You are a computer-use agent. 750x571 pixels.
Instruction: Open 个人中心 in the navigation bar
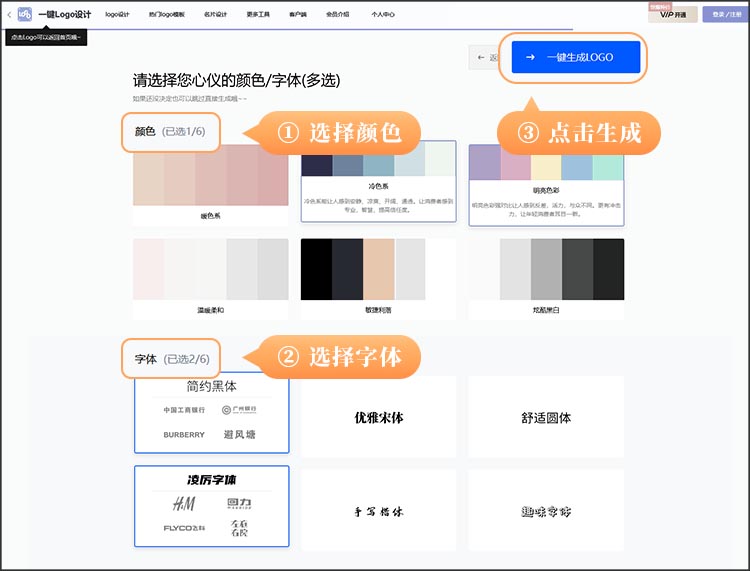383,14
